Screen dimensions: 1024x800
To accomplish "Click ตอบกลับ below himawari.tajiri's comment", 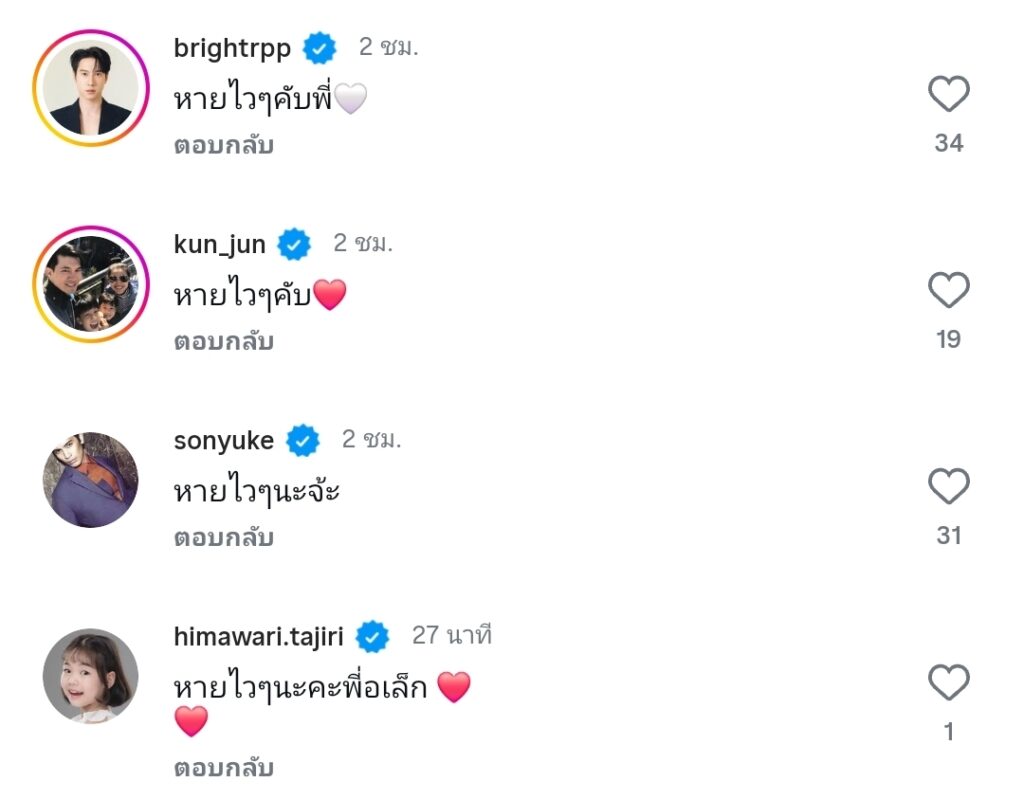I will (x=224, y=769).
